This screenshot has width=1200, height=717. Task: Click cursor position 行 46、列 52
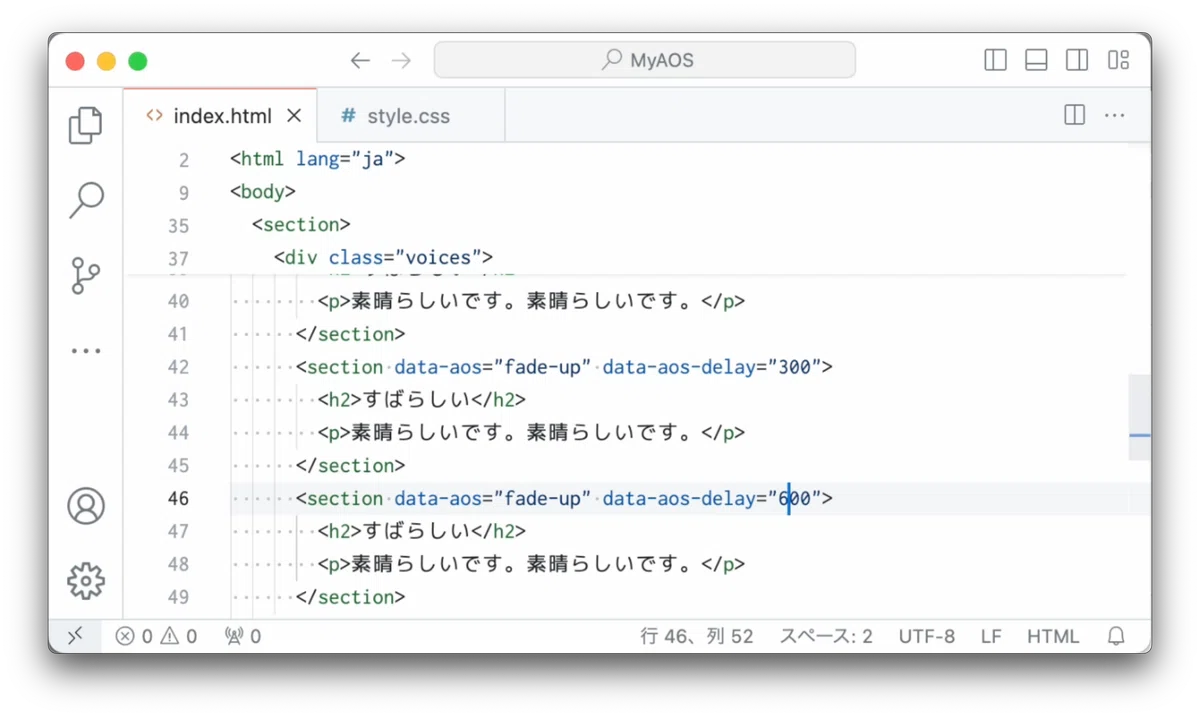coord(697,636)
